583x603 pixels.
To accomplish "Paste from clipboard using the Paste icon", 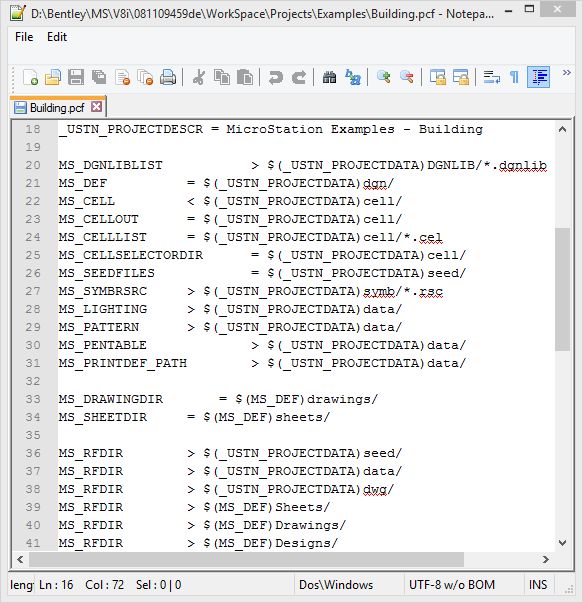I will pyautogui.click(x=245, y=77).
